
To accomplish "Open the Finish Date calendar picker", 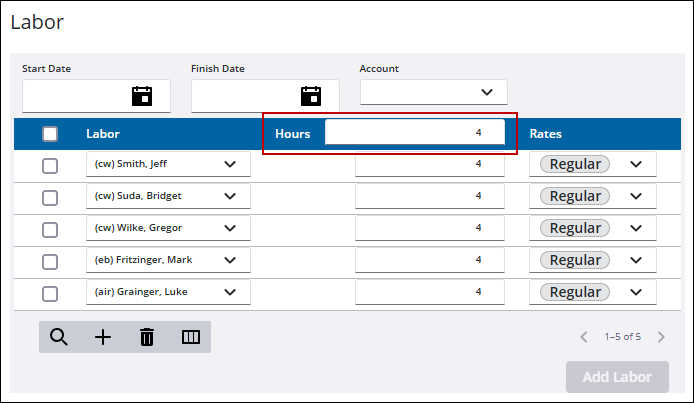I will [311, 96].
